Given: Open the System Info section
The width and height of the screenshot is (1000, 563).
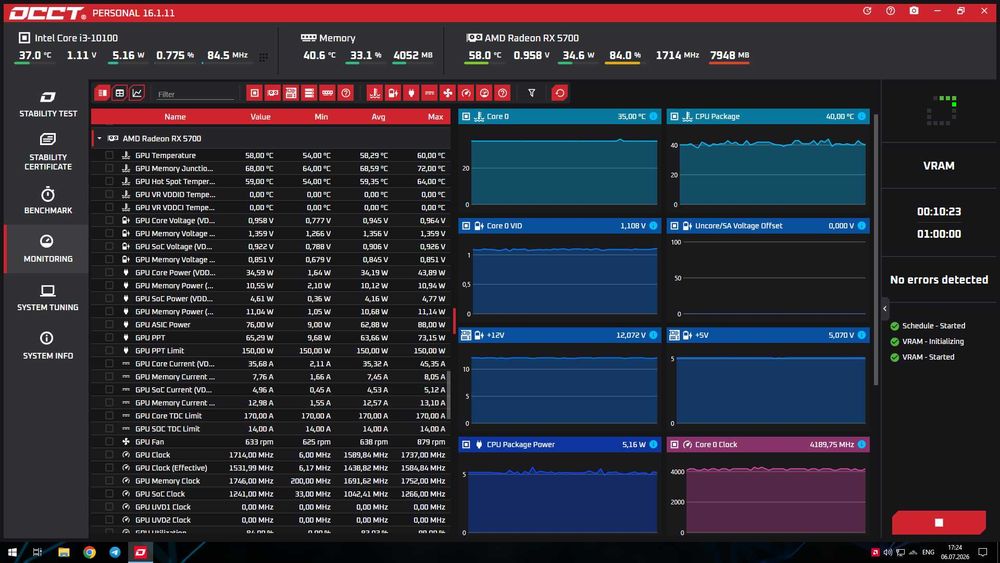Looking at the screenshot, I should click(48, 346).
